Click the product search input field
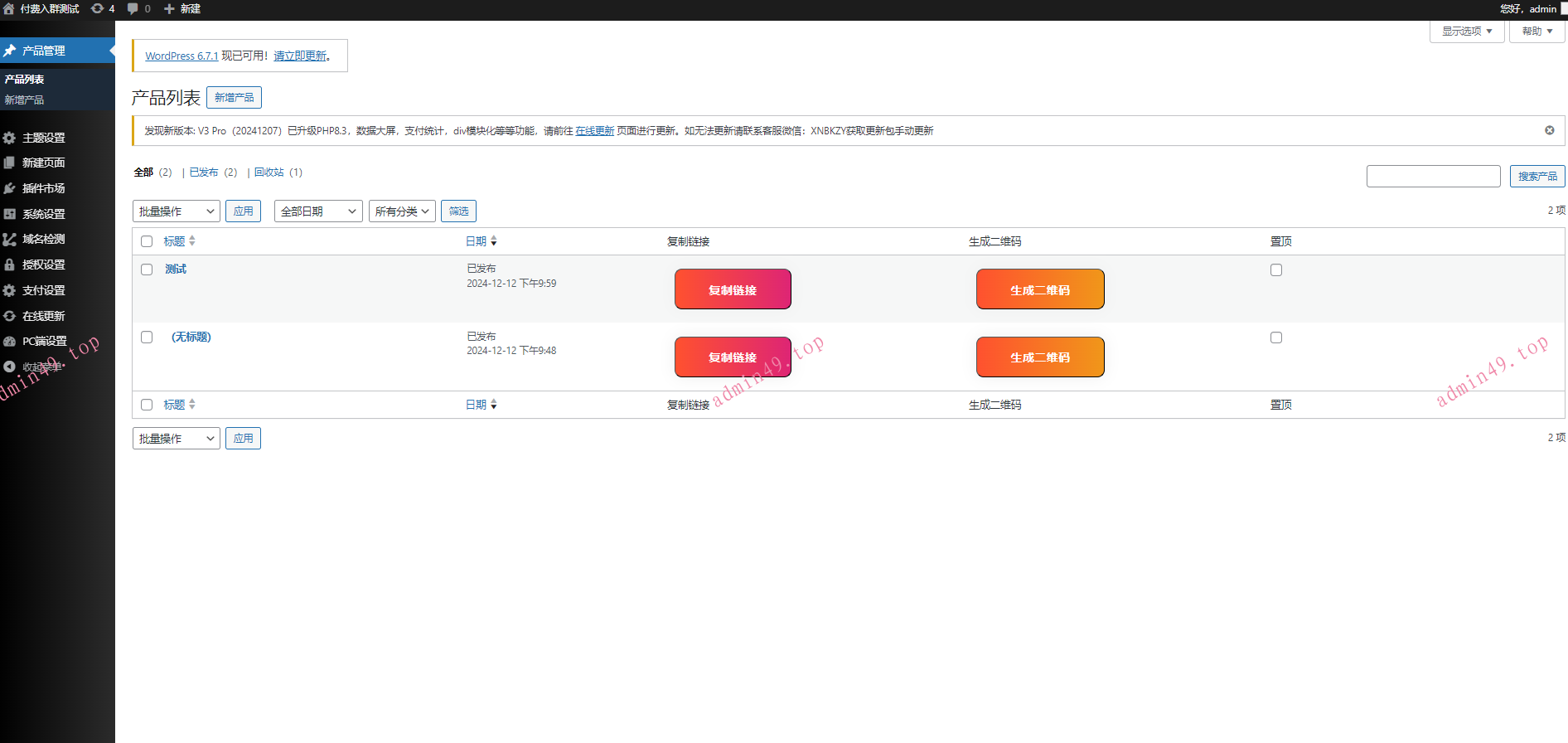1568x743 pixels. pos(1433,176)
